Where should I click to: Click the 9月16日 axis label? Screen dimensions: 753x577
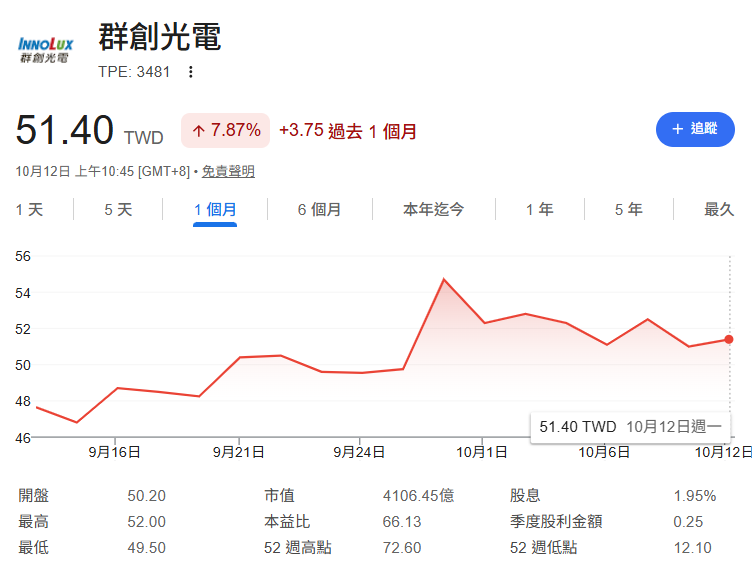coord(114,452)
